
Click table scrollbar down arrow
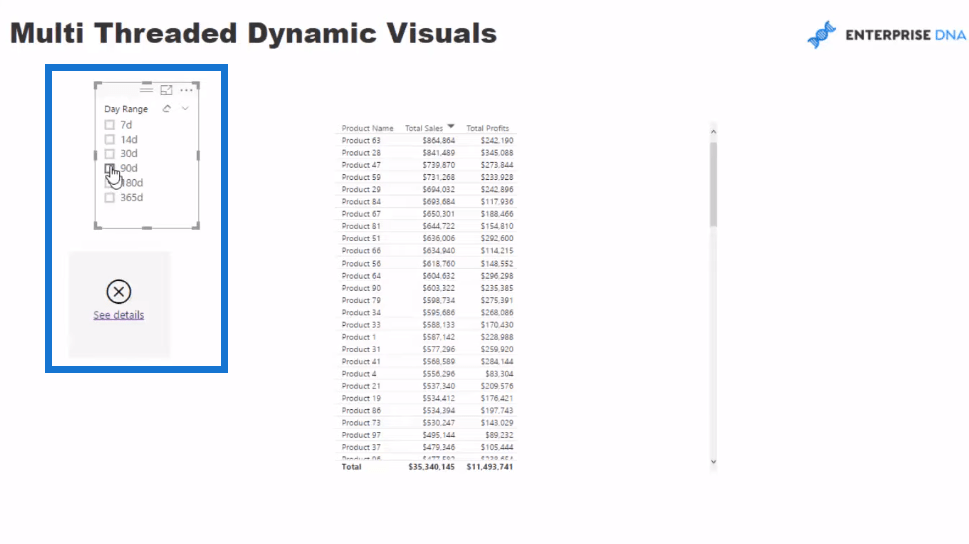713,462
